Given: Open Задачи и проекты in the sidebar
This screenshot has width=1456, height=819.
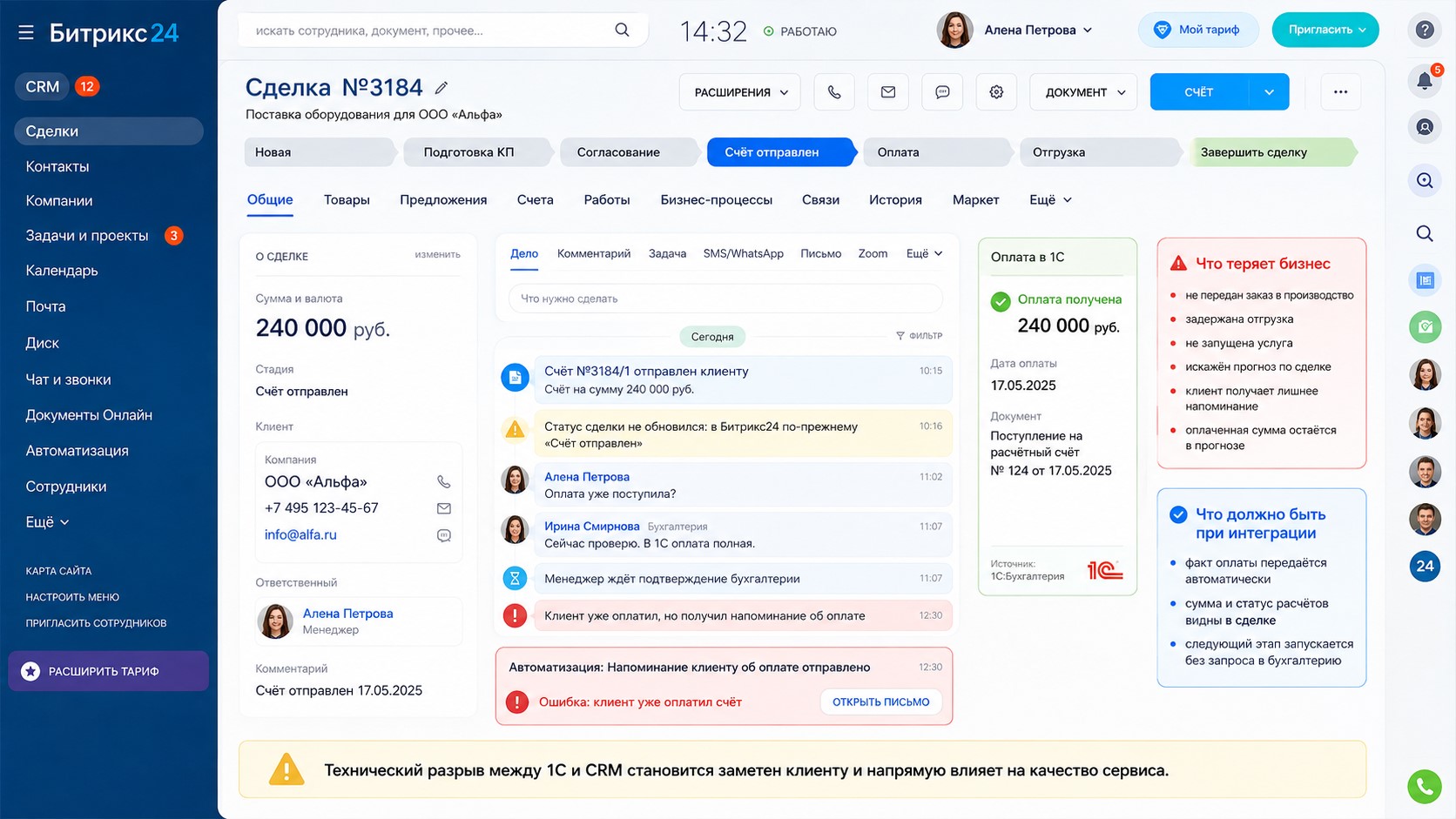Looking at the screenshot, I should click(x=87, y=236).
